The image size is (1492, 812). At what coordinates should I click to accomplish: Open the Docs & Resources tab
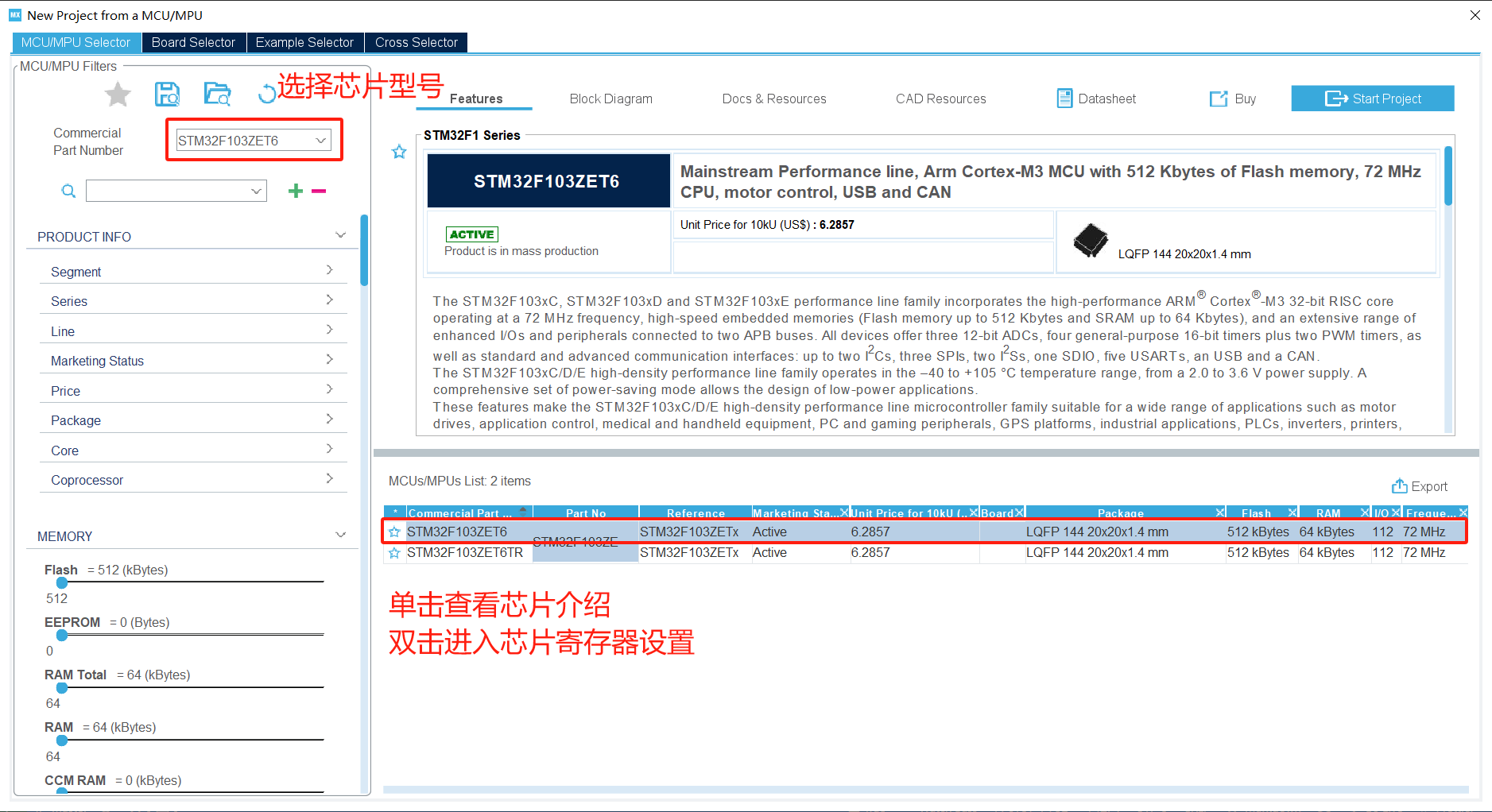(774, 99)
